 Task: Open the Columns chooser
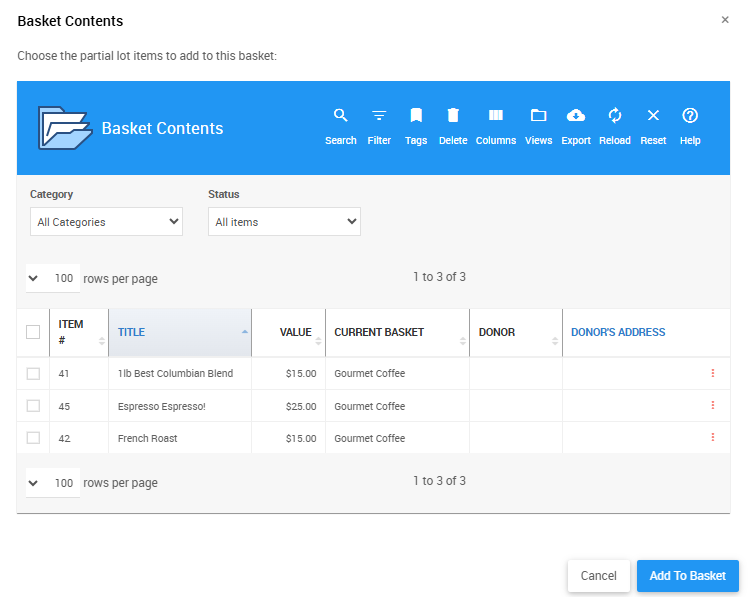click(495, 126)
